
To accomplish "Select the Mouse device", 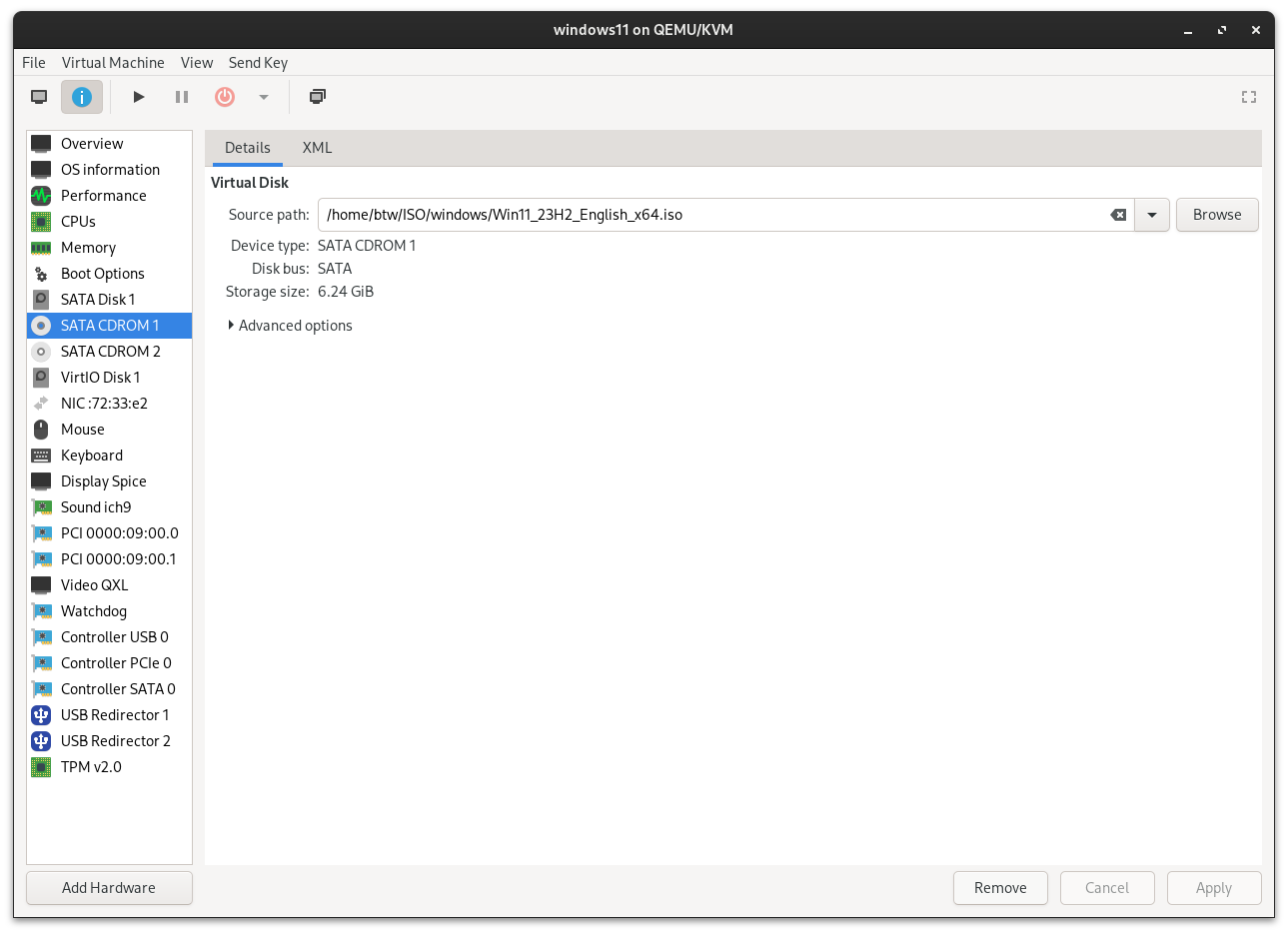I will click(109, 430).
